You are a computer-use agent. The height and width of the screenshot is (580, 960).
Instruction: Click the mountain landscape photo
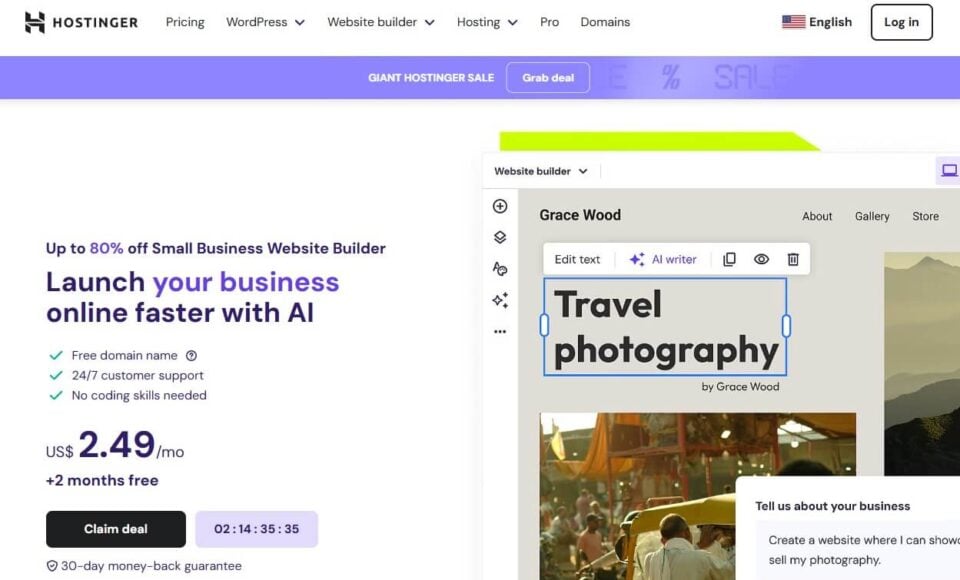(921, 363)
